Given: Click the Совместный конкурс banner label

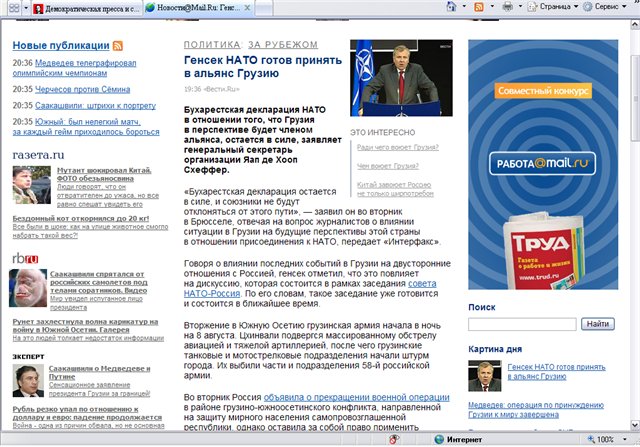Looking at the screenshot, I should [x=543, y=91].
